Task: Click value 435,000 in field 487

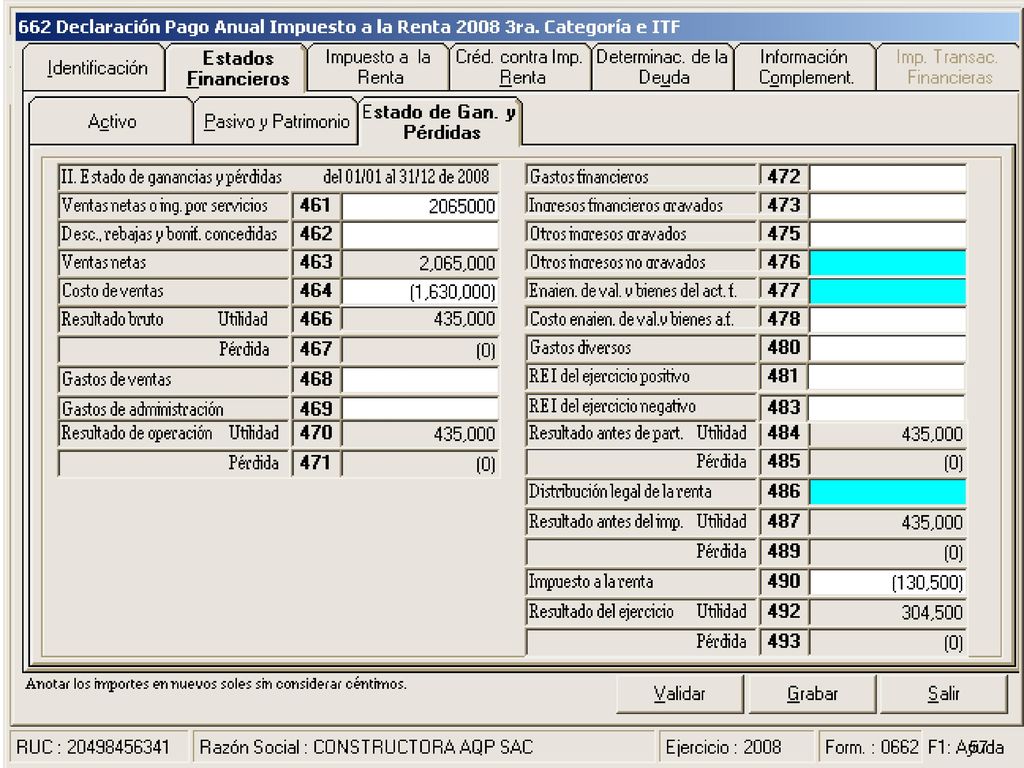Action: click(932, 522)
